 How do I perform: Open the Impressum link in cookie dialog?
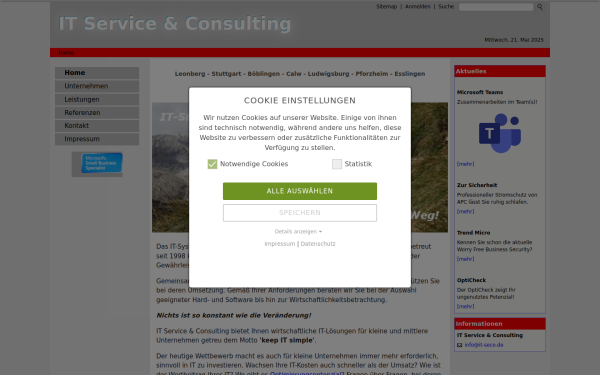pyautogui.click(x=280, y=244)
